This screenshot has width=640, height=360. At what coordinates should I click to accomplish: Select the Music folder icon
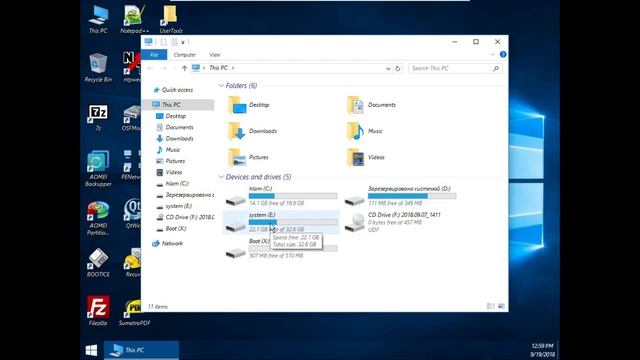[355, 131]
